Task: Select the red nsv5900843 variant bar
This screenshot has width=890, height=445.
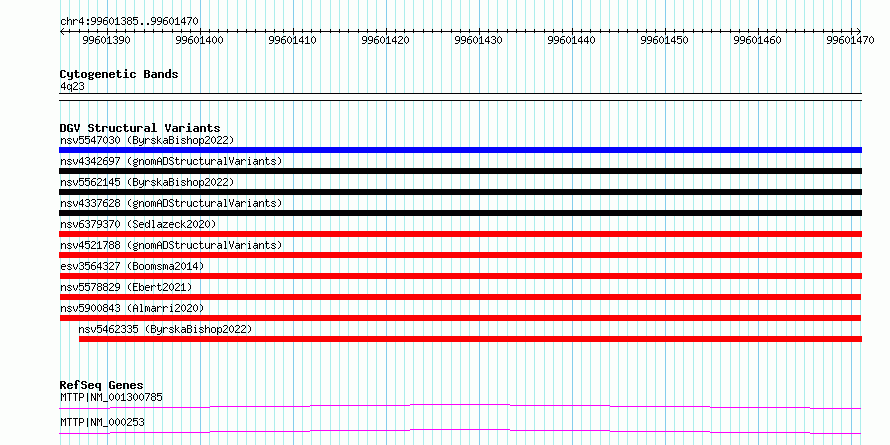Action: [x=460, y=318]
